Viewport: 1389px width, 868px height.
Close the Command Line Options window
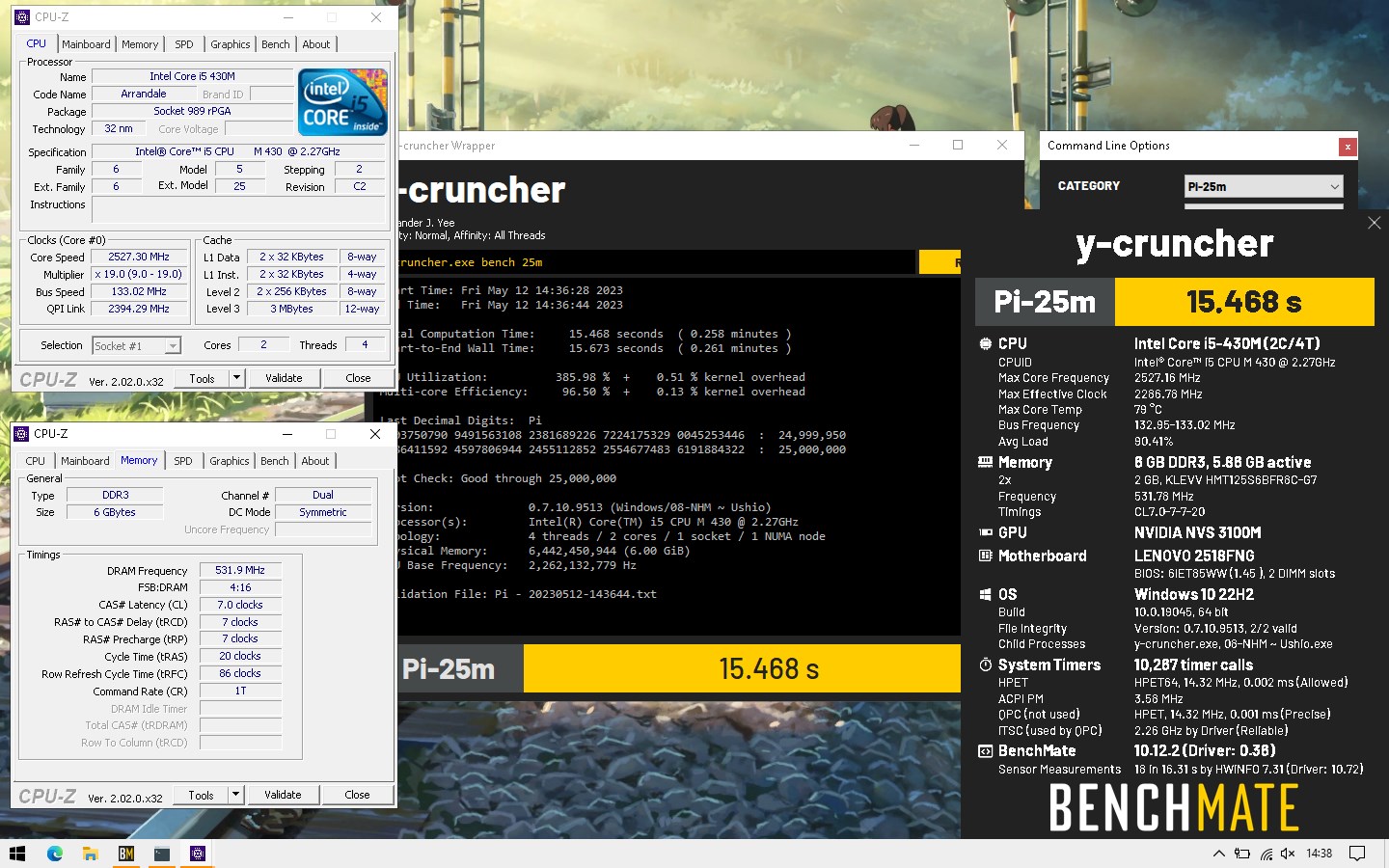point(1348,147)
